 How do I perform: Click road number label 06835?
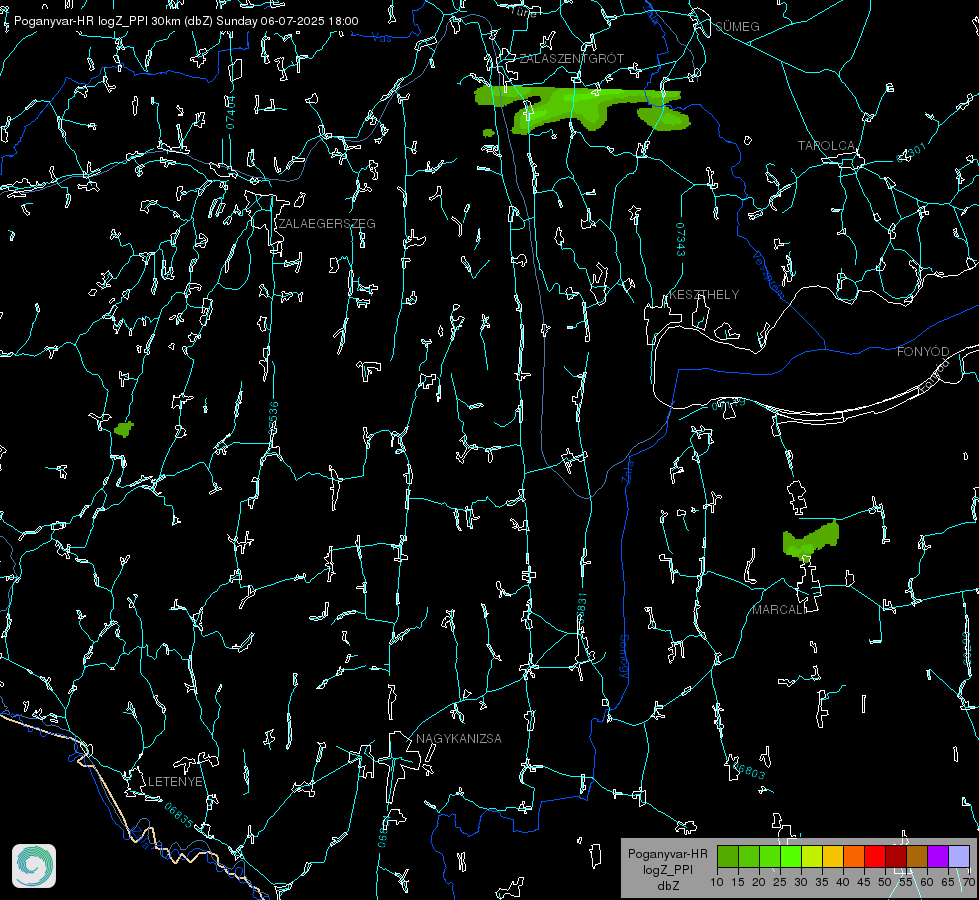pos(179,816)
